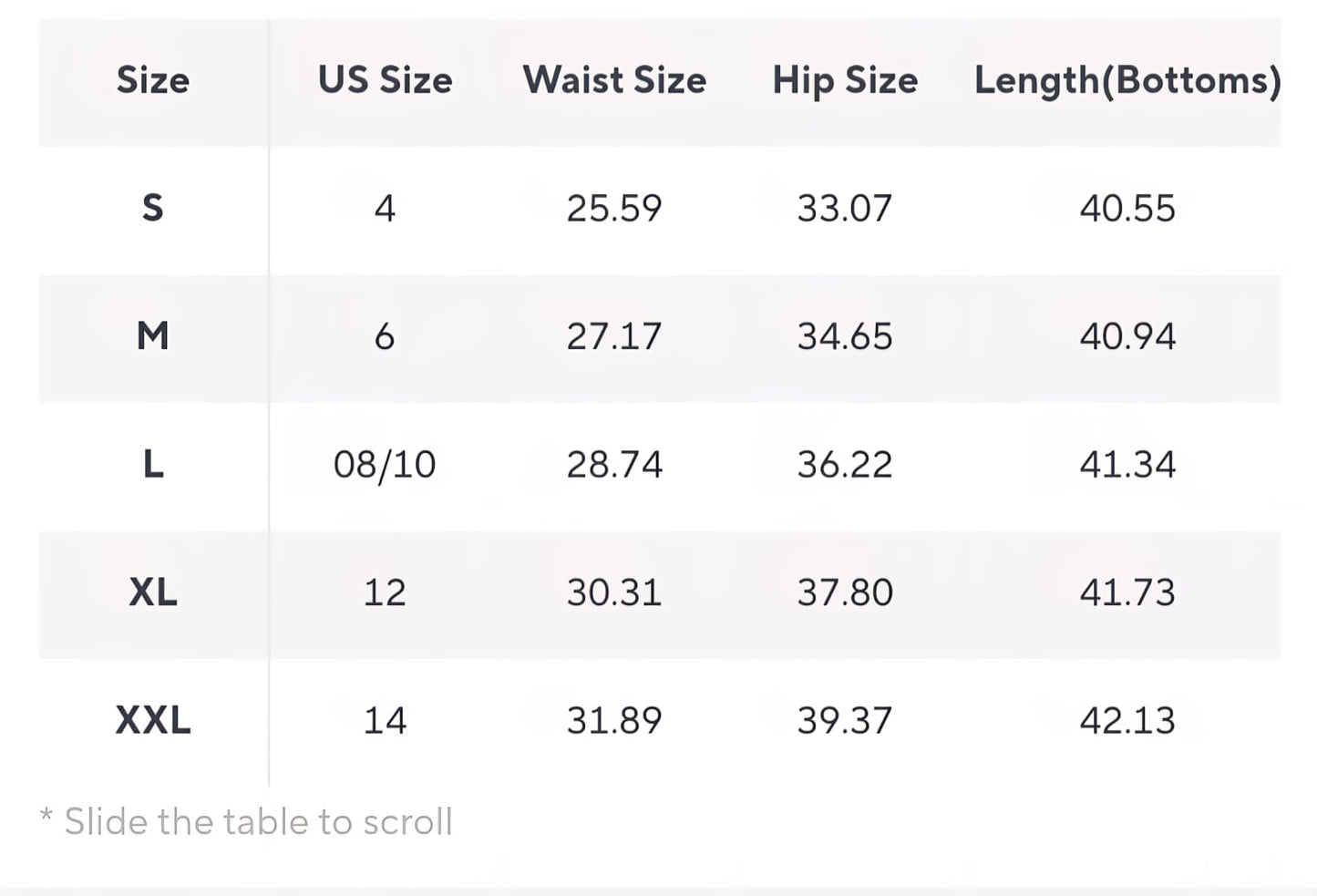Screen dimensions: 1317x896
Task: Click the 30.31 waist size cell
Action: [x=614, y=592]
